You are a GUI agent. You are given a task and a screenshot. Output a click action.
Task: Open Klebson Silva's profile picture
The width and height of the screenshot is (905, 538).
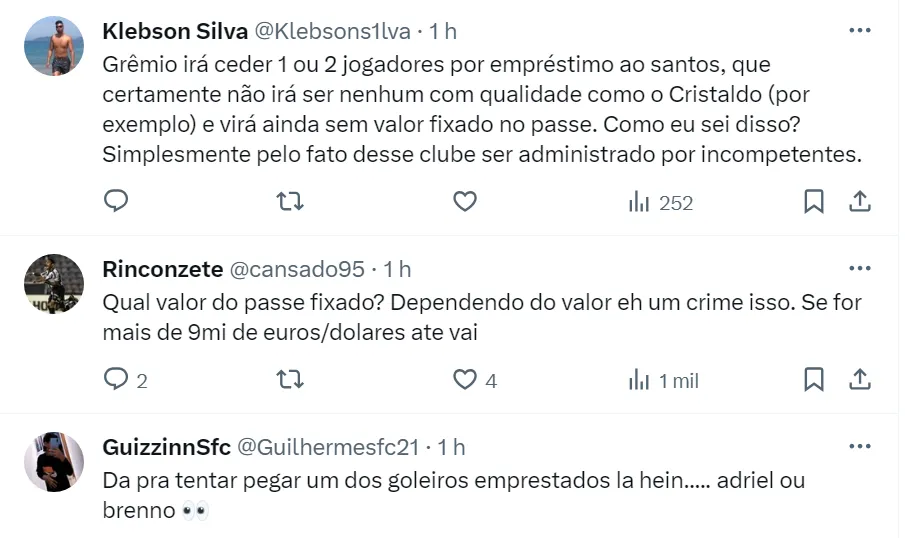coord(54,46)
